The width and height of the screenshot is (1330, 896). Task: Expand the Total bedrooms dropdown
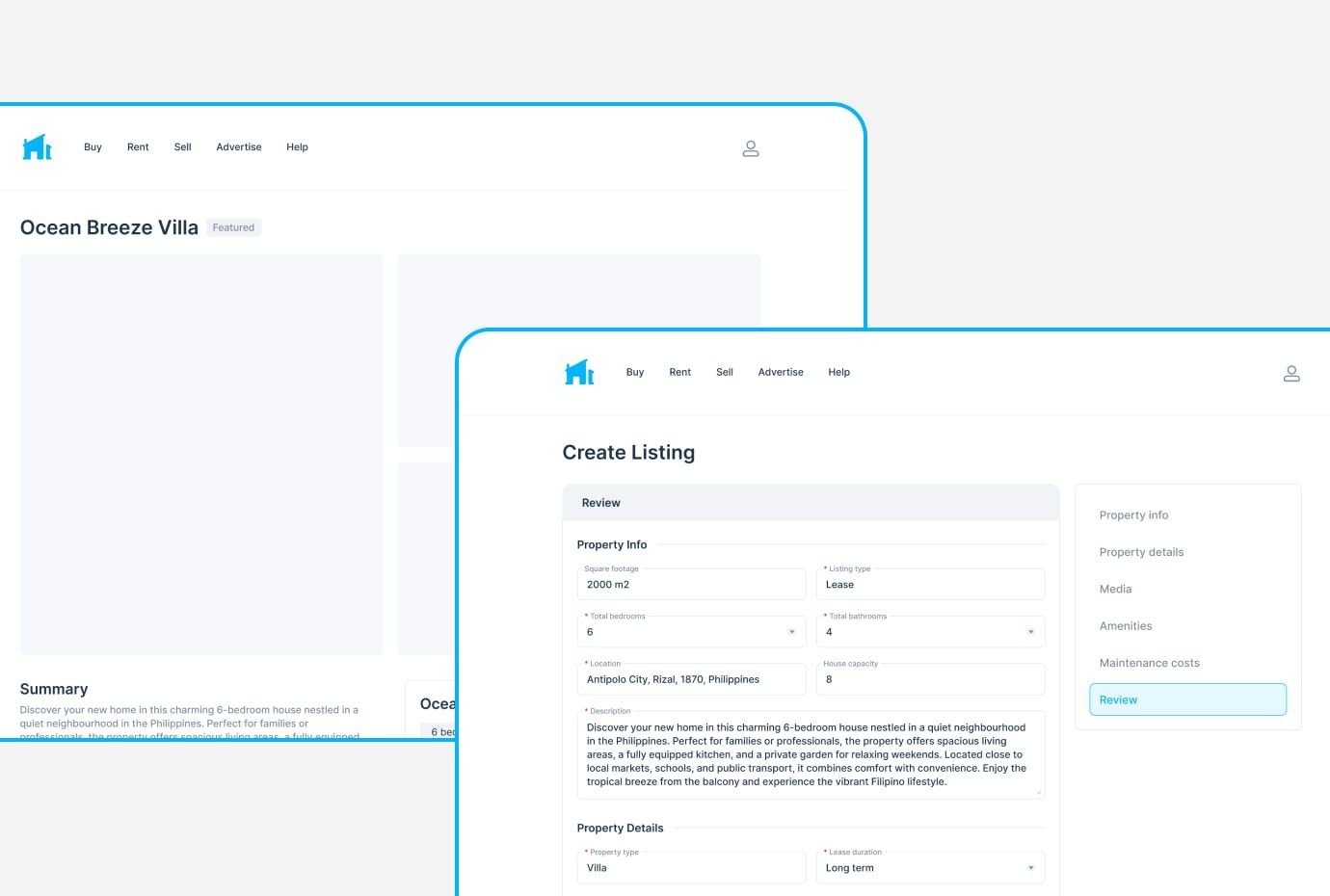pos(692,632)
